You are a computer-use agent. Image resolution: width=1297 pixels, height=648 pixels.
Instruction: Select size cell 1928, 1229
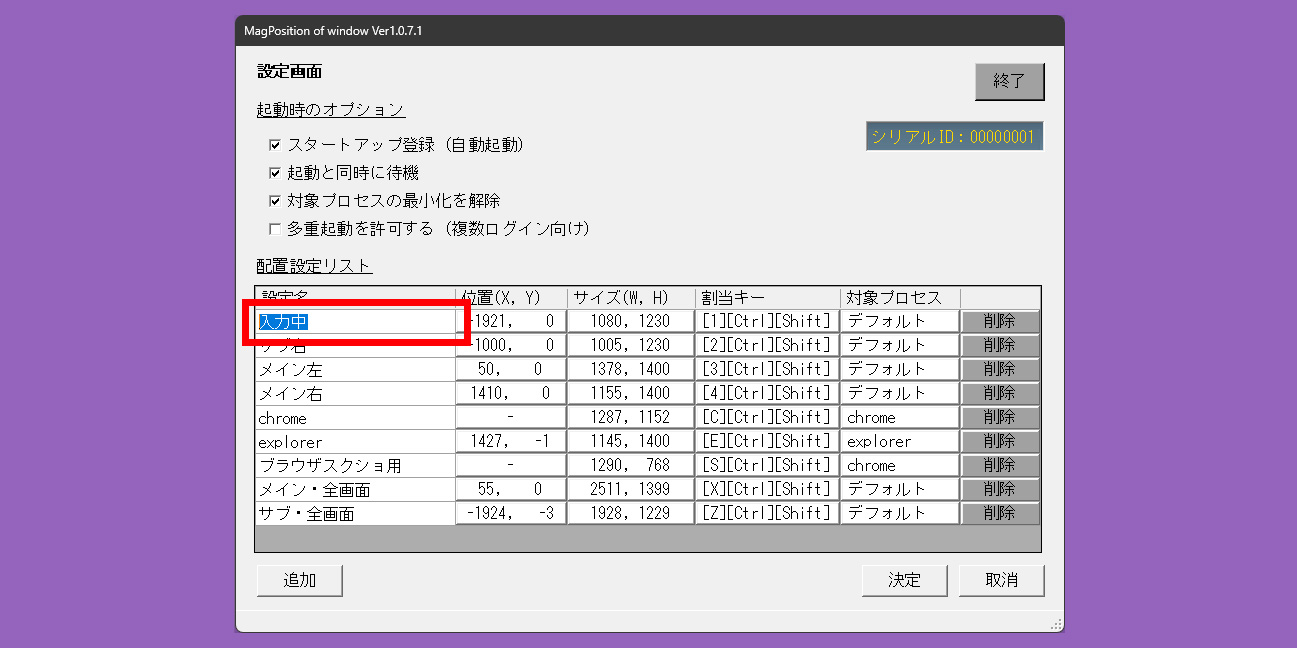click(x=631, y=513)
